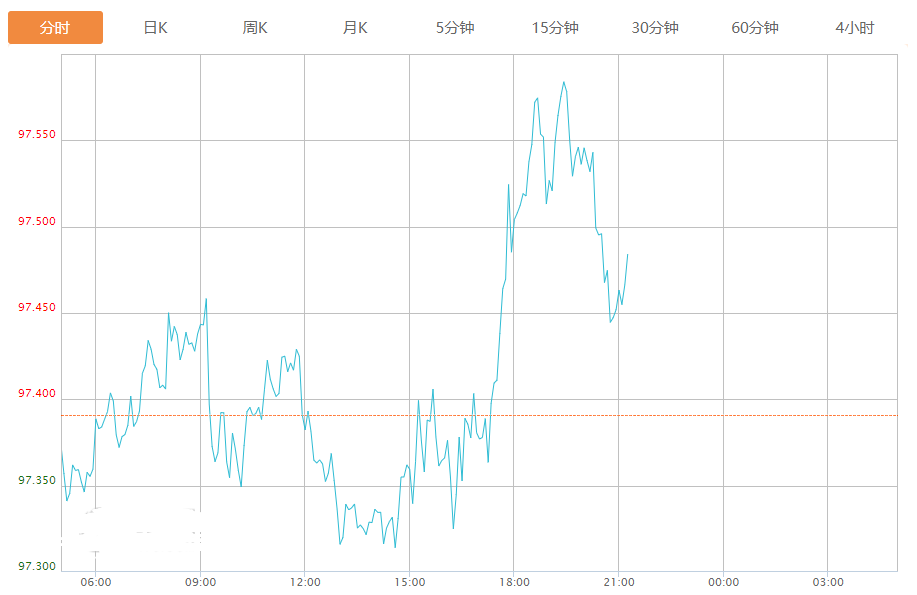The image size is (917, 595).
Task: Select the 分时 tab
Action: click(55, 28)
